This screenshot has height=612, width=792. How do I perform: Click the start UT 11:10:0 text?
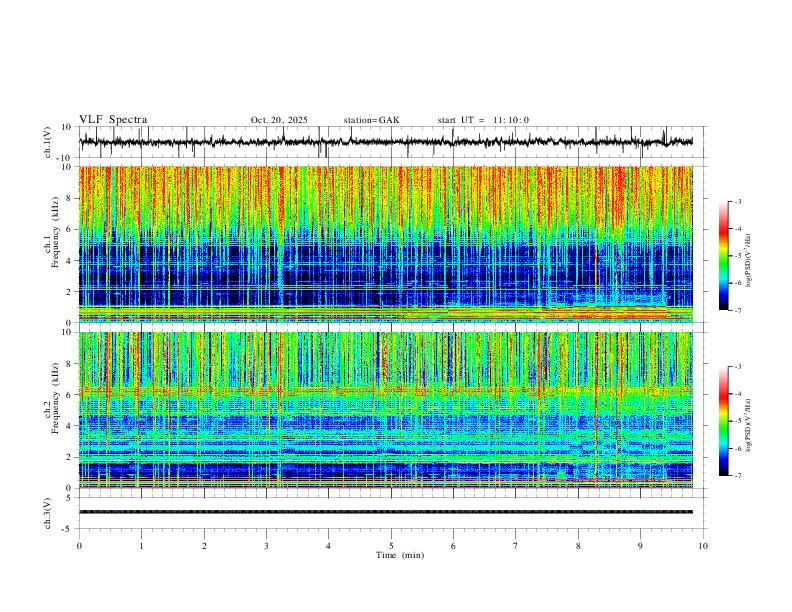coord(483,120)
